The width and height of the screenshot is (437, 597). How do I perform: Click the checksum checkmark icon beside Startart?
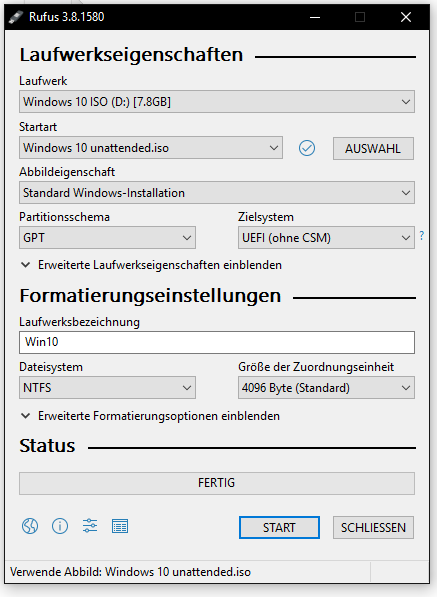pyautogui.click(x=307, y=148)
